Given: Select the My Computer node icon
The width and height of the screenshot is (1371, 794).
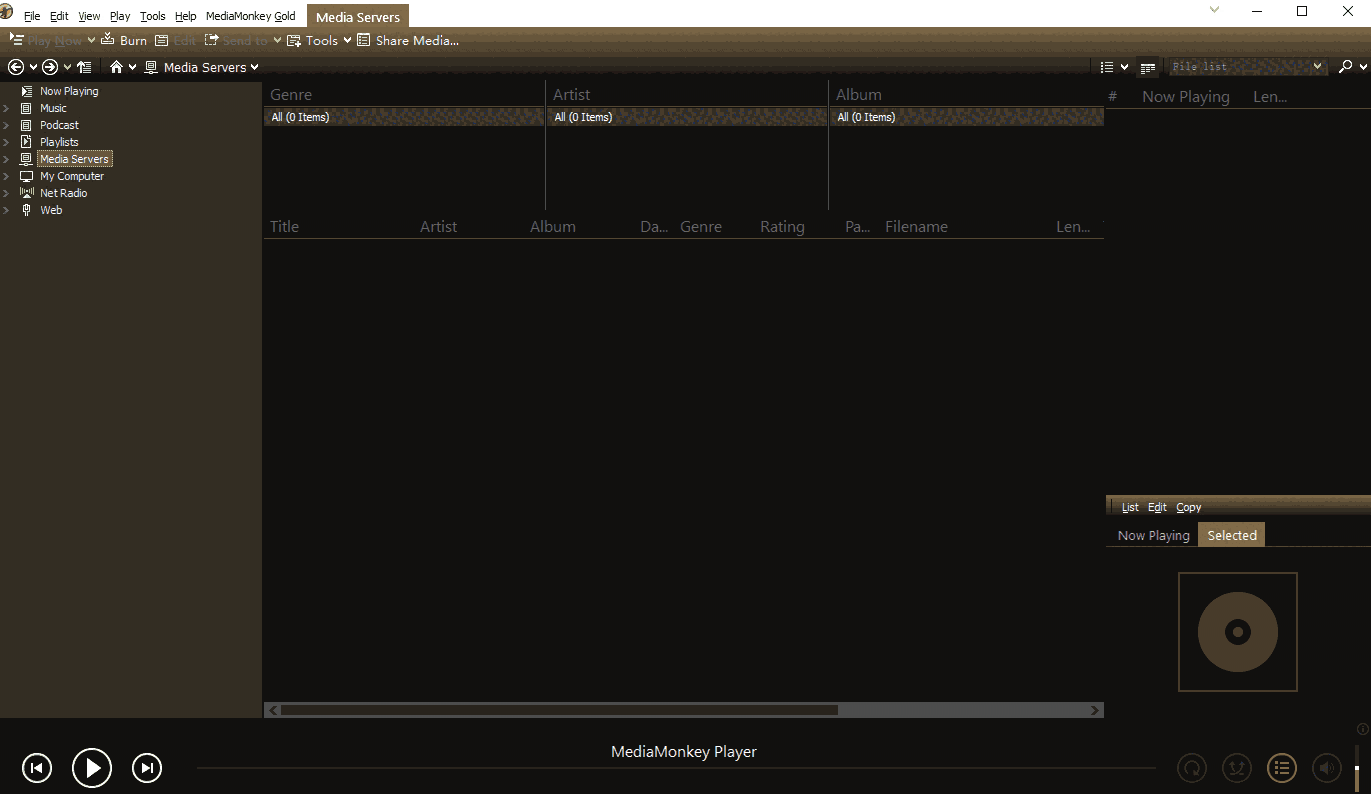Looking at the screenshot, I should point(27,176).
